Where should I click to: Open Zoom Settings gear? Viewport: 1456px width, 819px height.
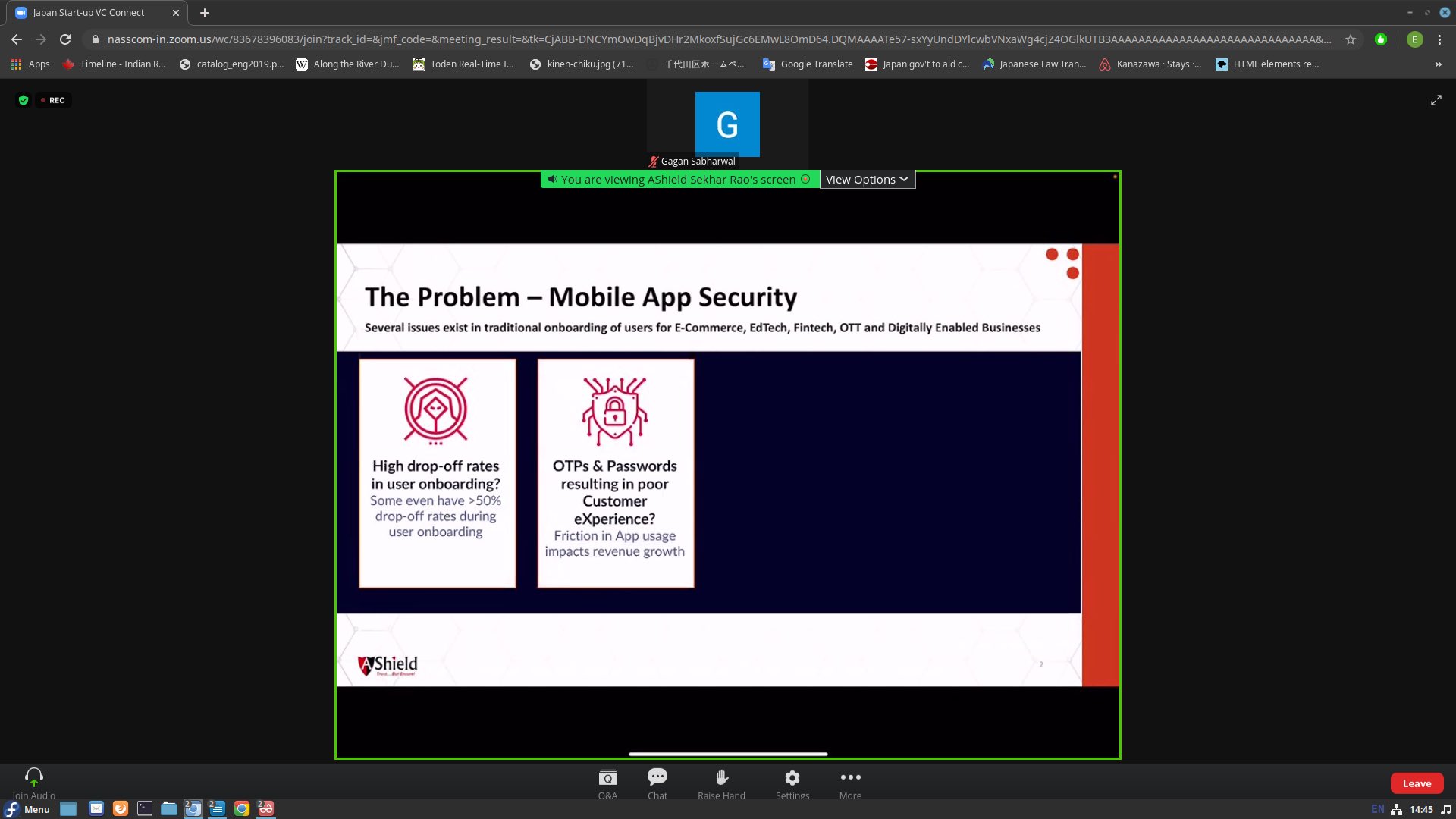pyautogui.click(x=792, y=779)
